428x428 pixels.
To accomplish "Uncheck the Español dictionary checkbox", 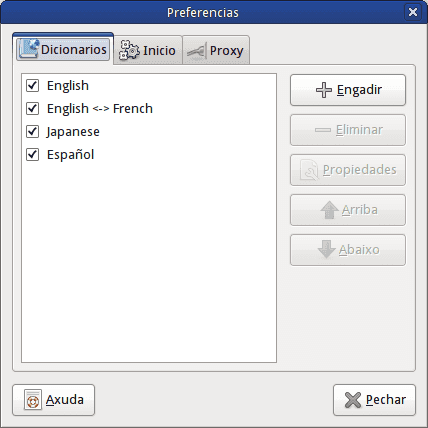I will [x=32, y=154].
